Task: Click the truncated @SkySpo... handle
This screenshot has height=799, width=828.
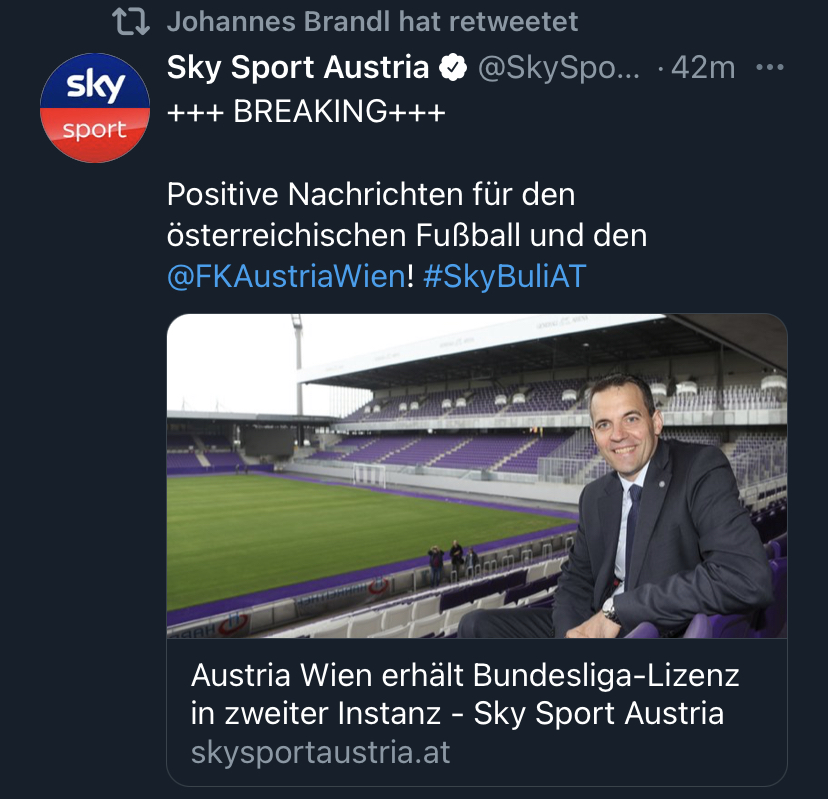Action: pyautogui.click(x=559, y=68)
